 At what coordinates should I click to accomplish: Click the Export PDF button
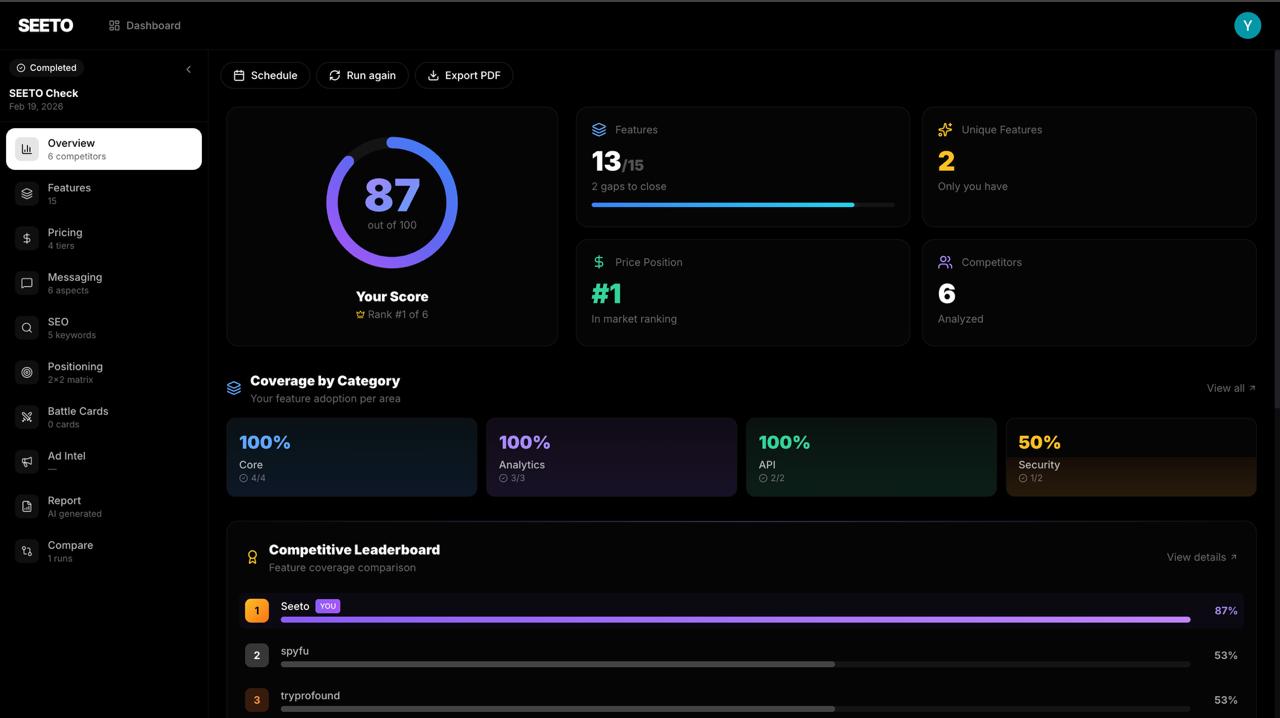click(x=464, y=75)
